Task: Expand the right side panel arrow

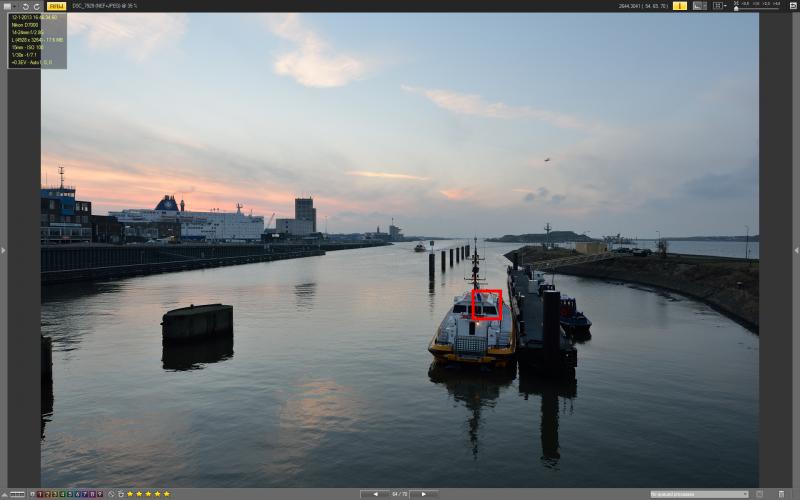Action: [x=796, y=250]
